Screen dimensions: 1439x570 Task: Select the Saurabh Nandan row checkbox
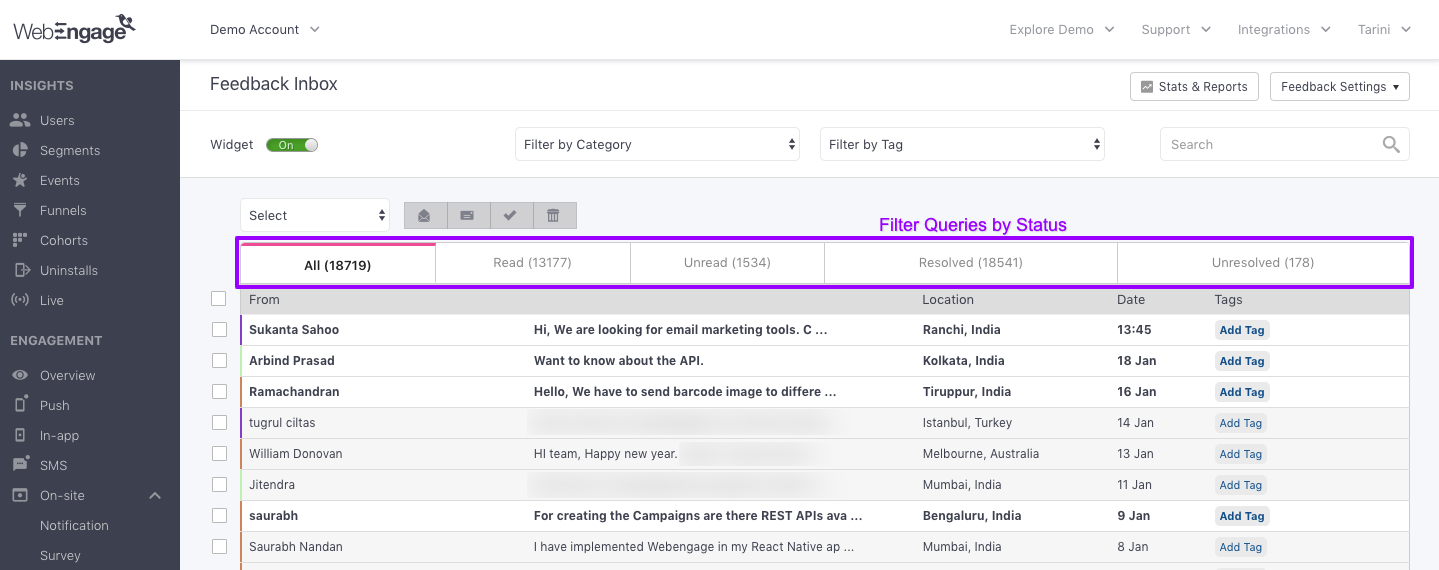(x=219, y=546)
